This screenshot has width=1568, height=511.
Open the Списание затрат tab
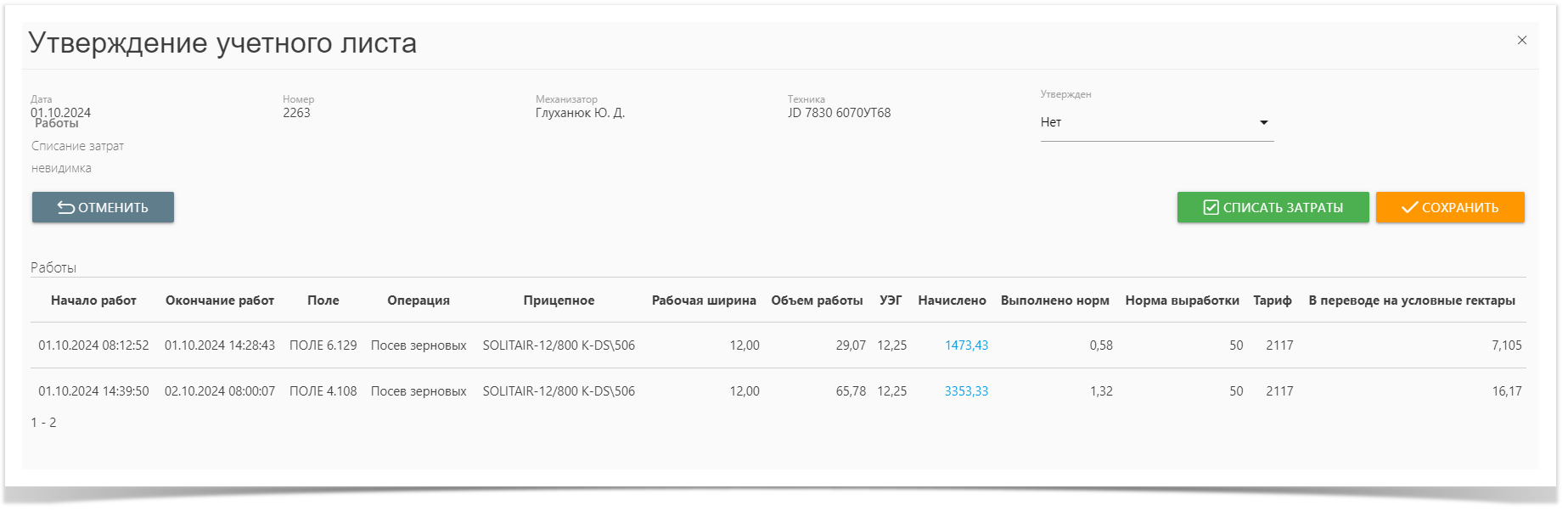77,146
